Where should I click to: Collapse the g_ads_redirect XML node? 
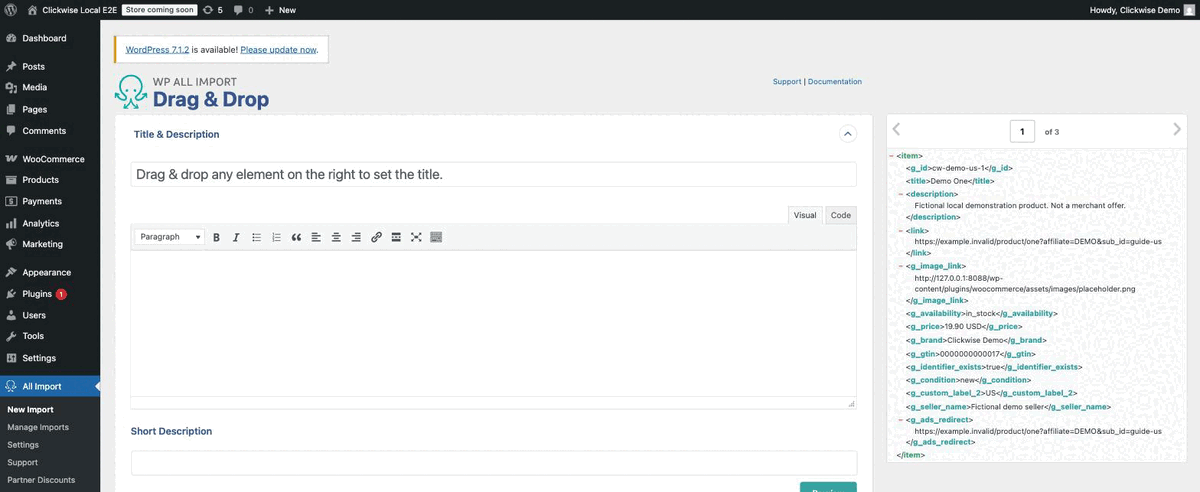[901, 420]
